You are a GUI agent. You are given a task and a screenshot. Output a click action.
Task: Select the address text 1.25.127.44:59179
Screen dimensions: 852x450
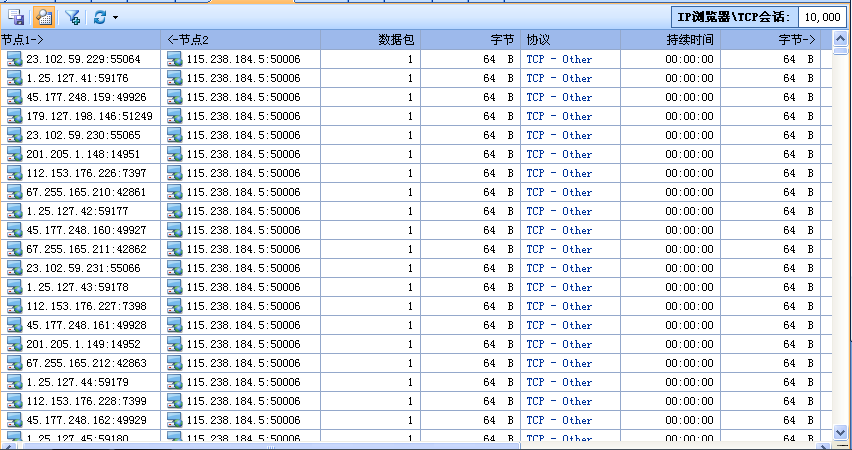[x=77, y=383]
